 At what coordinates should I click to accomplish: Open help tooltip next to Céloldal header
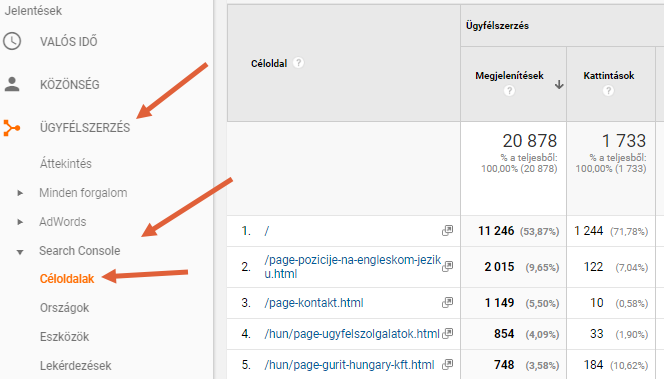pos(298,63)
